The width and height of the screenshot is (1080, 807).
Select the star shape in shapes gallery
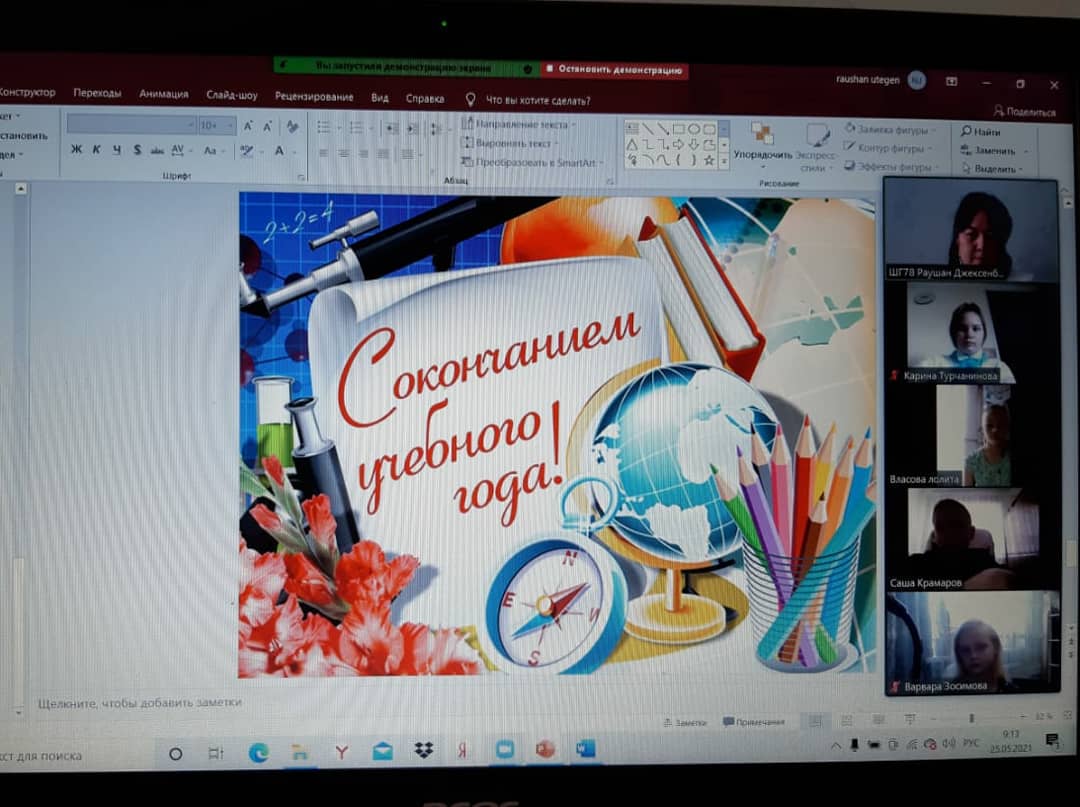pos(709,160)
